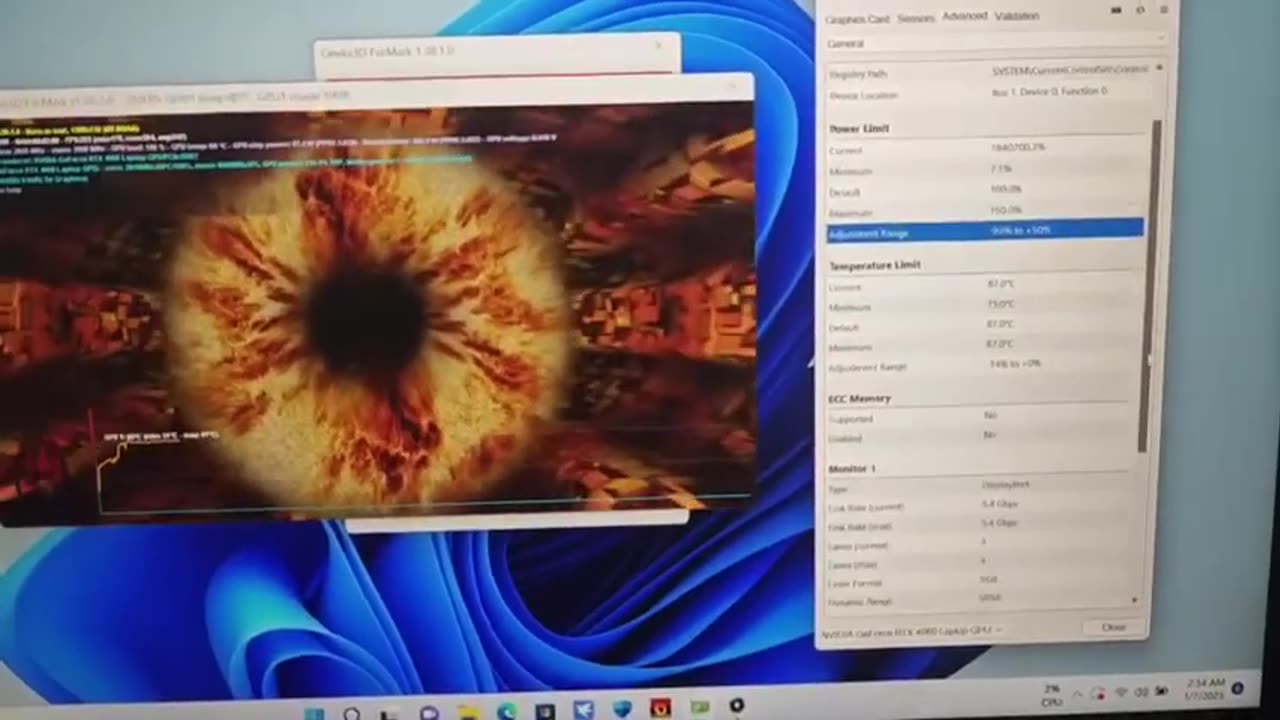
Task: Open the NVIDIA GeForce RTX 4060 GPU selector dropdown
Action: [x=912, y=631]
